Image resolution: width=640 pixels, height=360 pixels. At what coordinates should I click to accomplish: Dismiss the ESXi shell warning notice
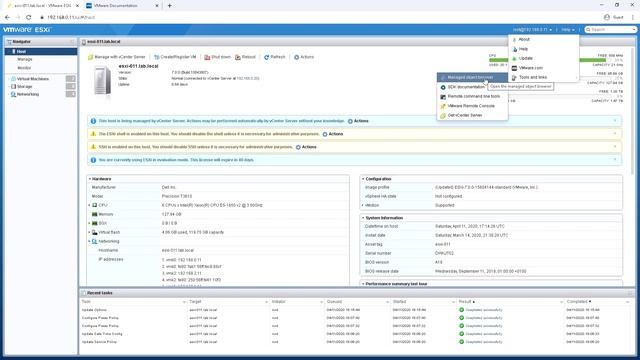pos(615,134)
